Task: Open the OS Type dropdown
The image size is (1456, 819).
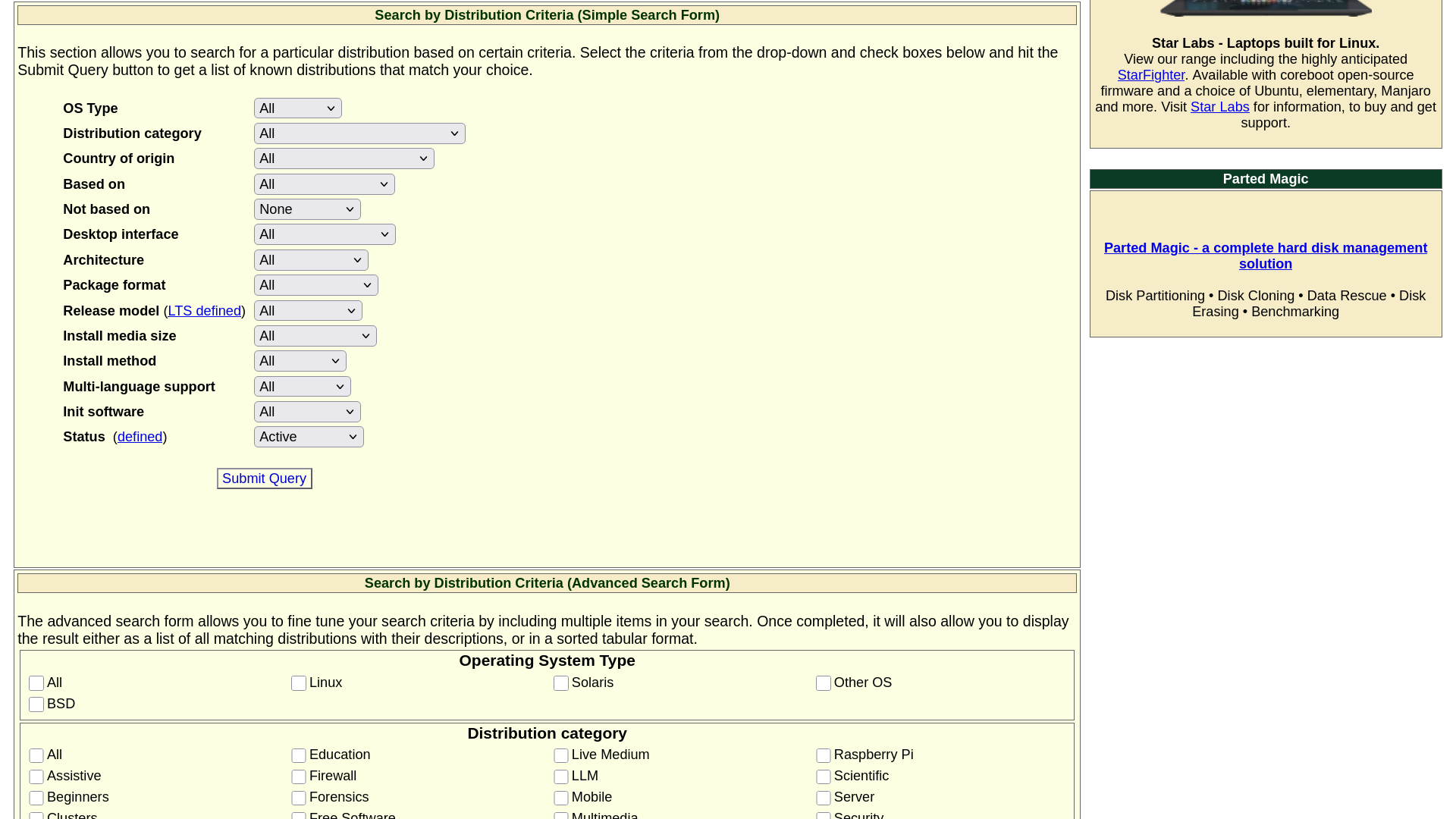Action: click(297, 108)
